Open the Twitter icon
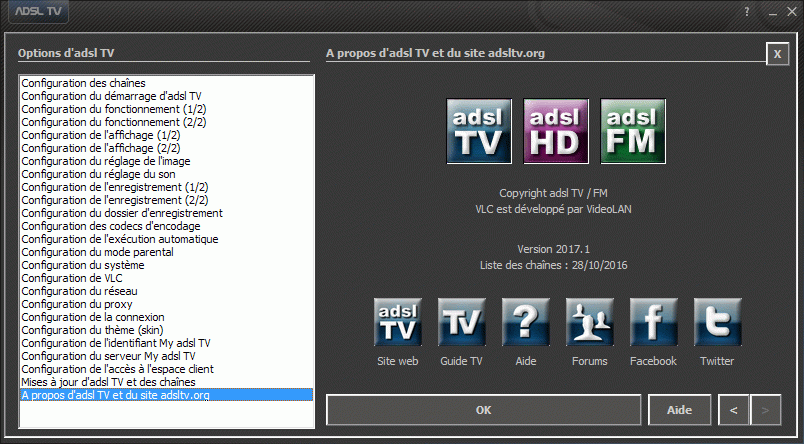The width and height of the screenshot is (804, 444). tap(717, 322)
